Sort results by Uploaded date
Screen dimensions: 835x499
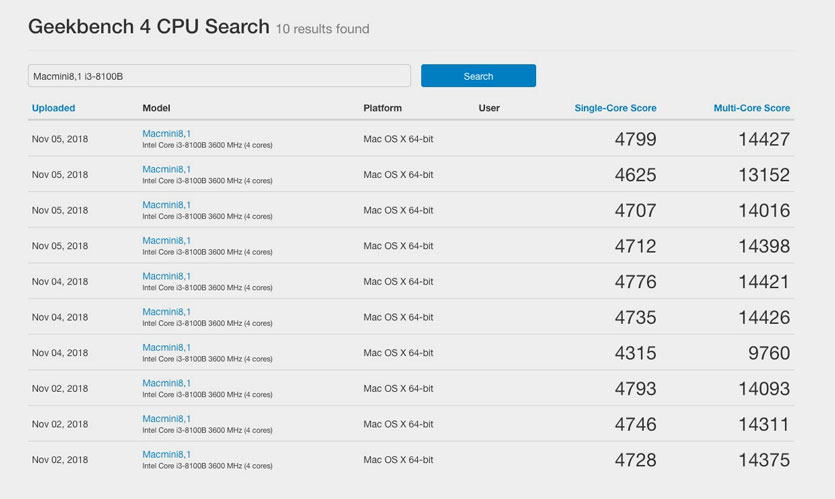[53, 108]
